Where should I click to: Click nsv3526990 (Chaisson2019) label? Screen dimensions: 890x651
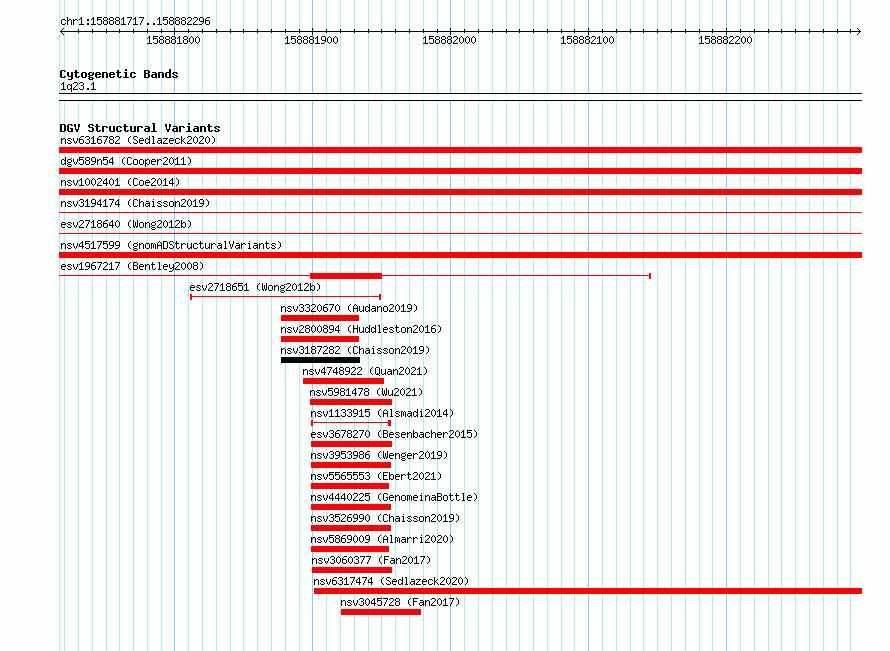pyautogui.click(x=385, y=518)
